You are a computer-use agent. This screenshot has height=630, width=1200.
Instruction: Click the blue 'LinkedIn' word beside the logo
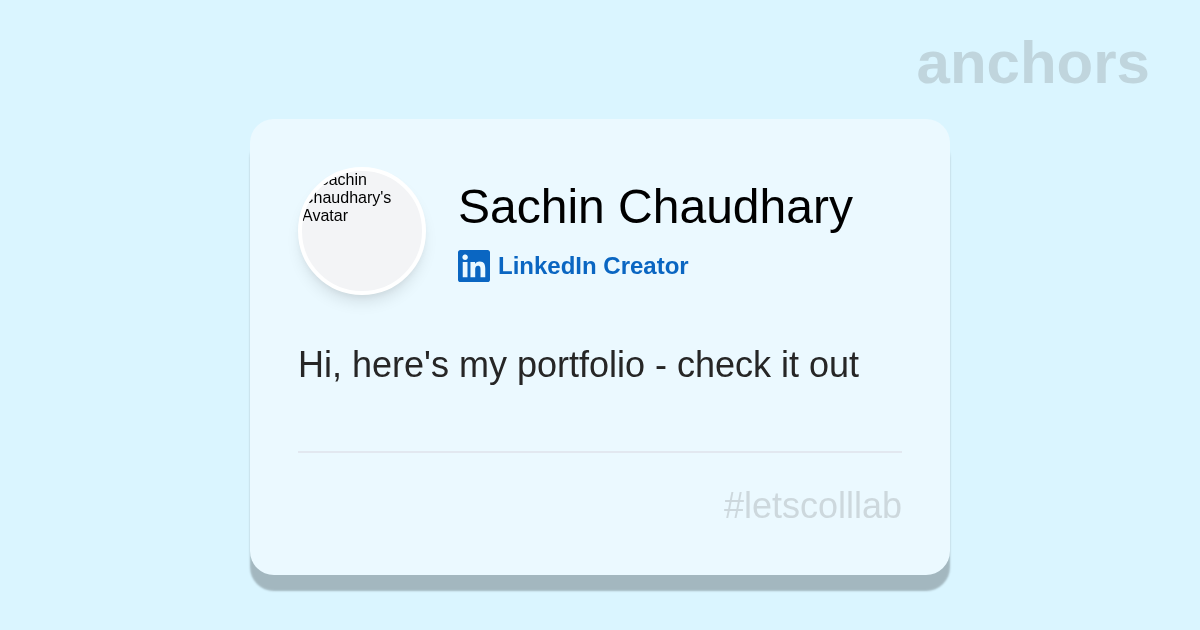coord(547,266)
